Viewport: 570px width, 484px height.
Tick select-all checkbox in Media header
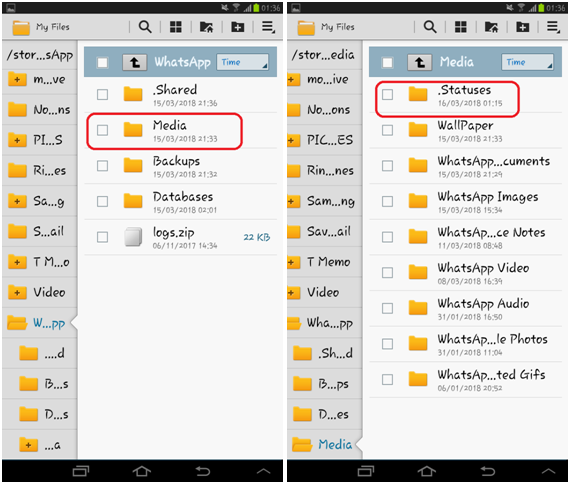[388, 63]
